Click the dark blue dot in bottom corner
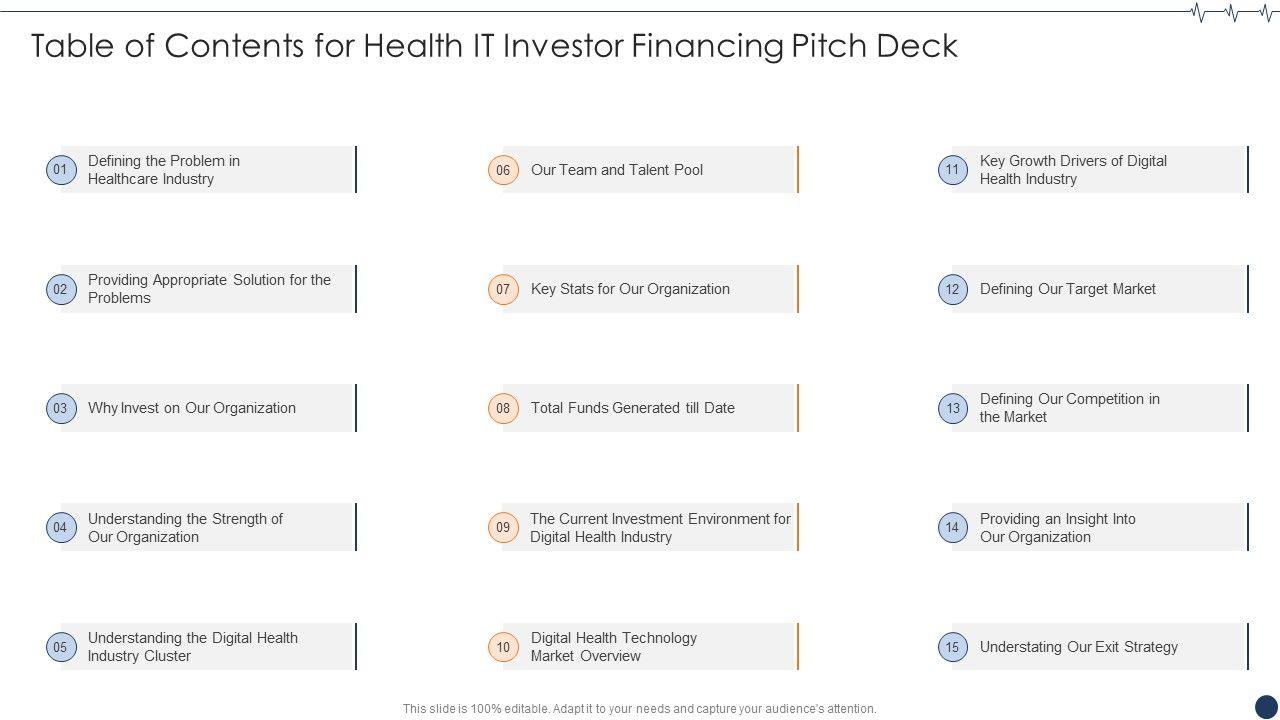The image size is (1280, 720). [x=1266, y=706]
